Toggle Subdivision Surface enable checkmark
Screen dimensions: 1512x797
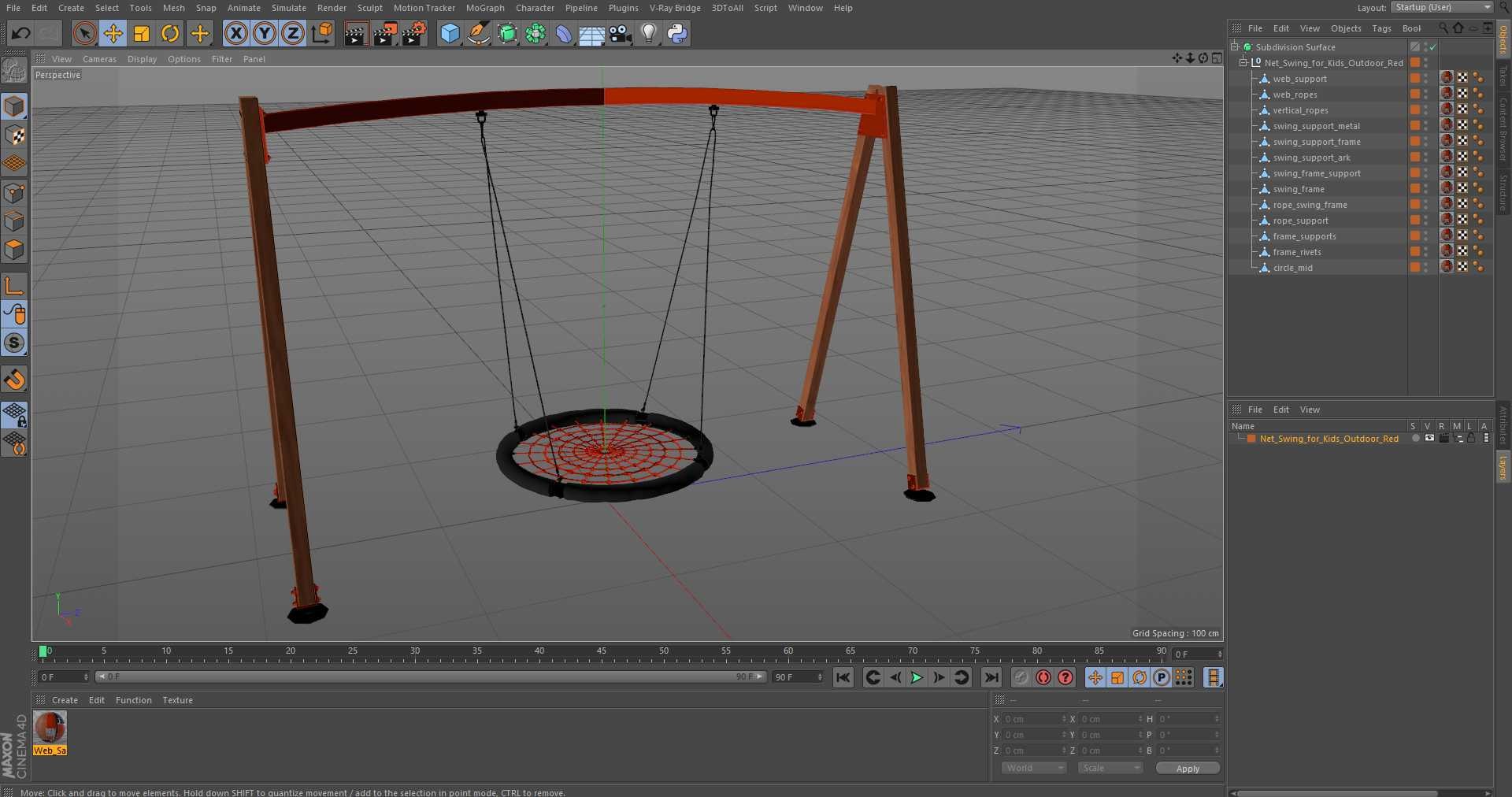(x=1433, y=47)
